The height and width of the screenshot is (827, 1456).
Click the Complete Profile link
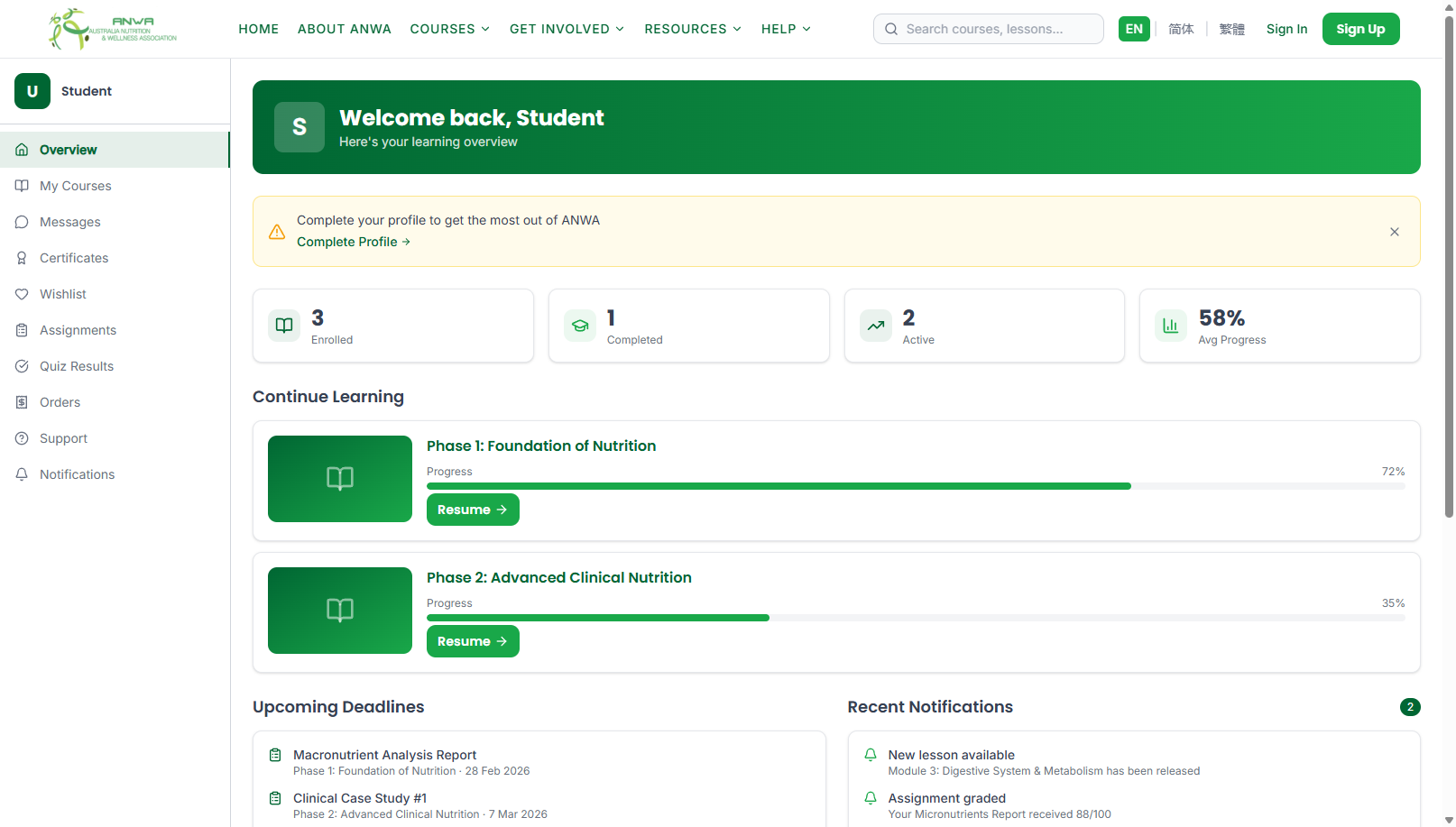[x=354, y=242]
